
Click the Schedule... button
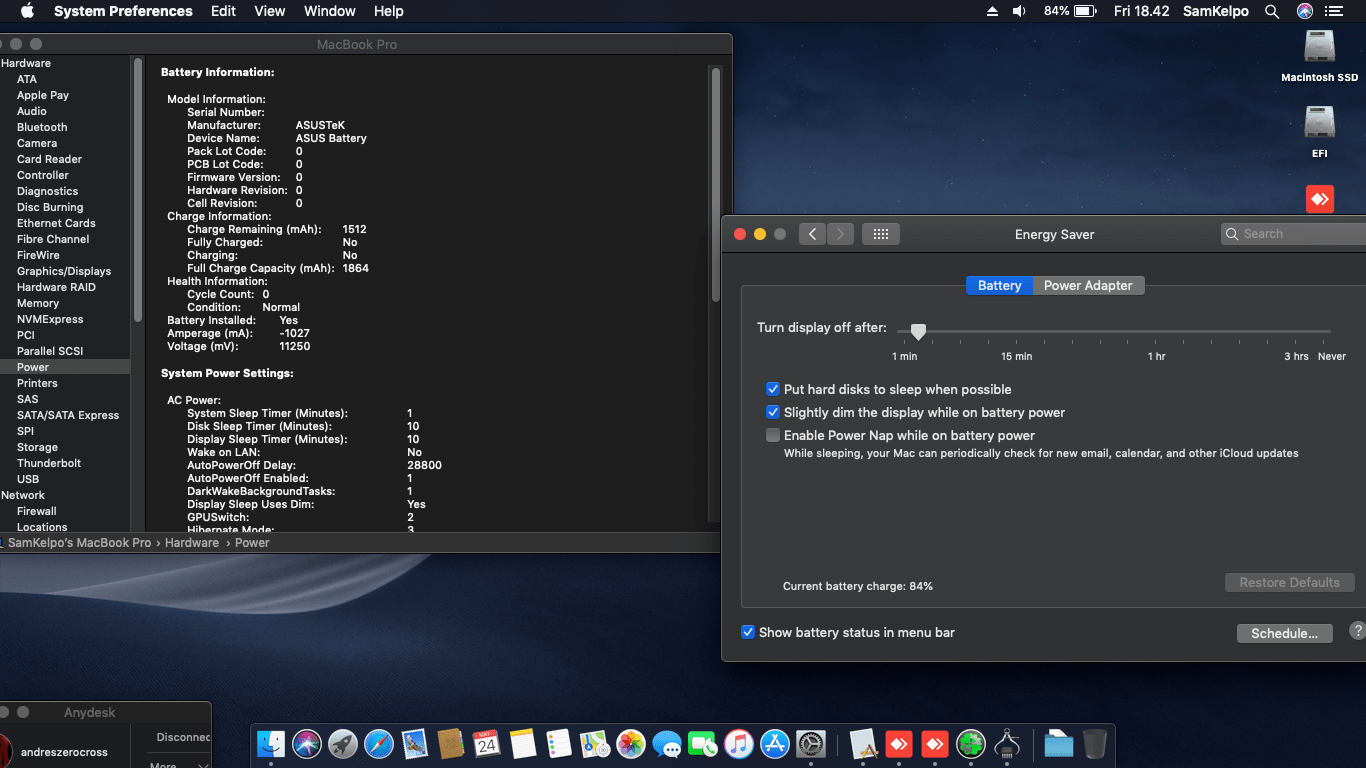pyautogui.click(x=1284, y=633)
